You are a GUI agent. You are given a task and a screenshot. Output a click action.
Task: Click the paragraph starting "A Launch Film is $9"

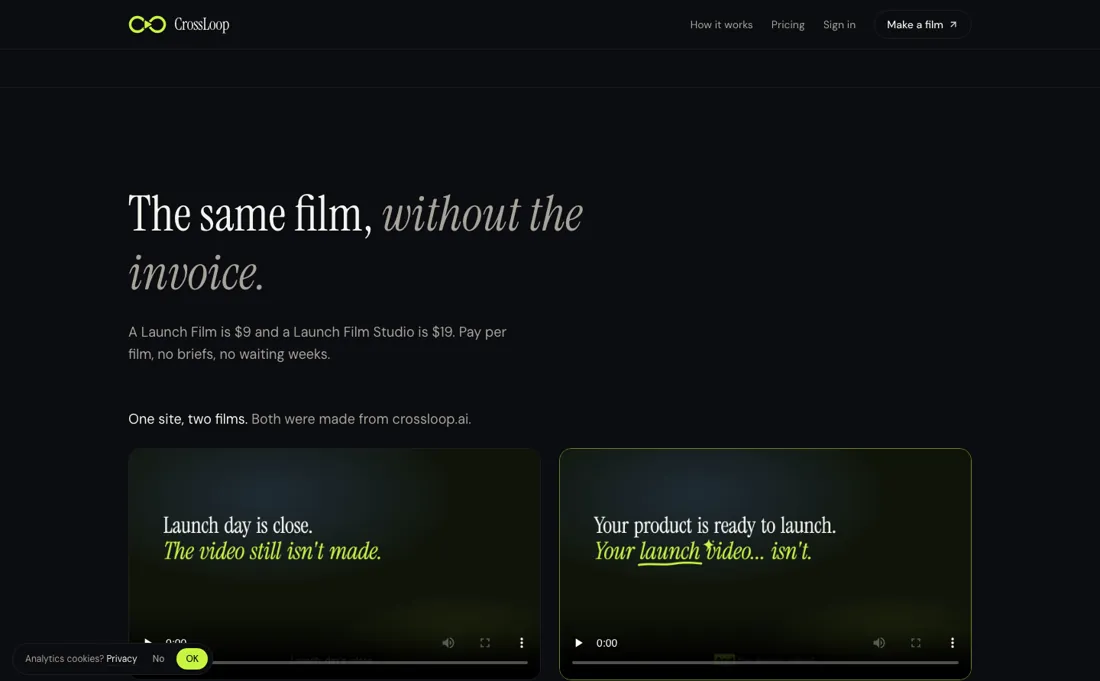click(317, 343)
